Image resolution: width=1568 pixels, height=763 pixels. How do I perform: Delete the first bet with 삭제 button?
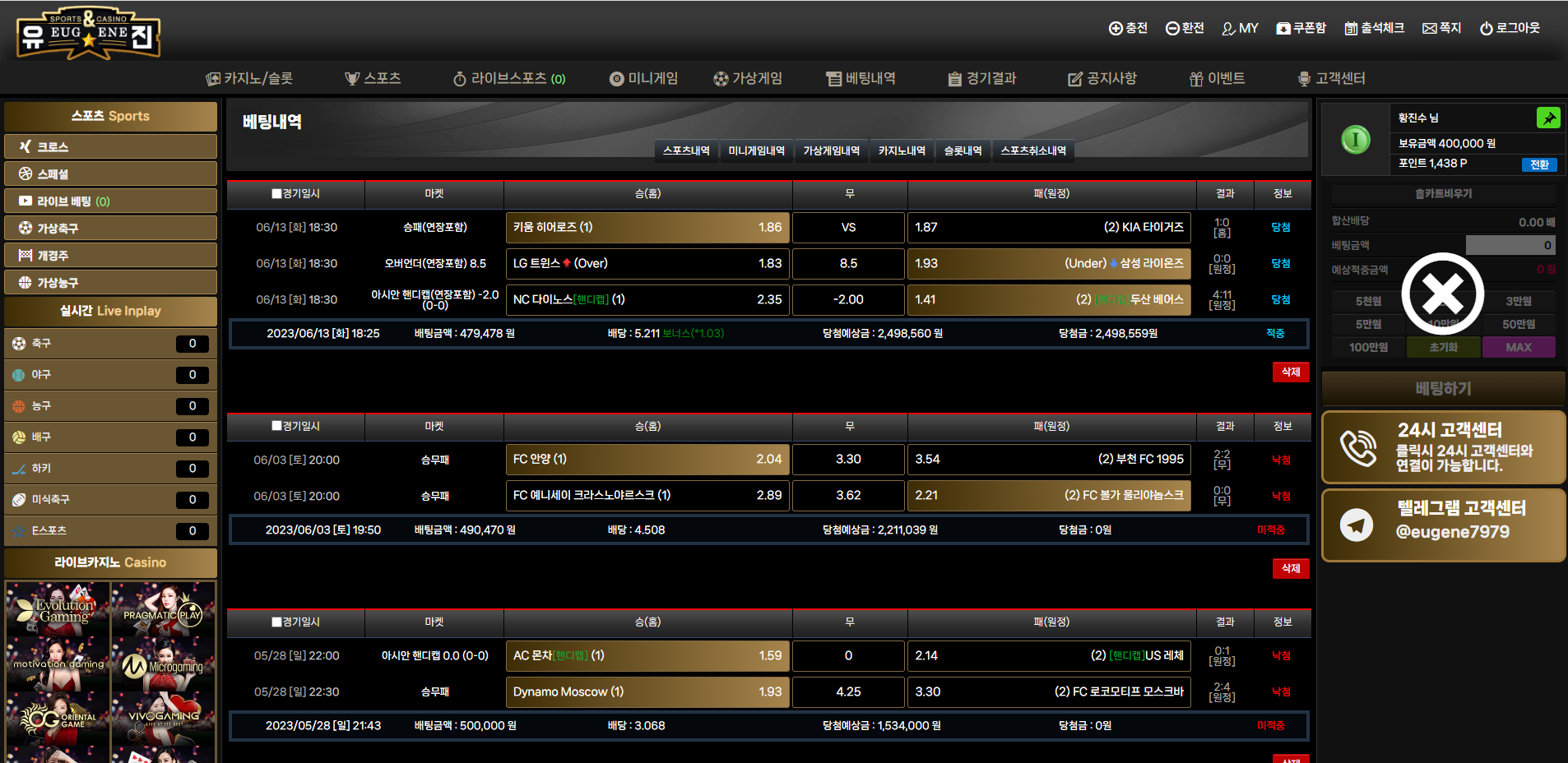click(1290, 372)
